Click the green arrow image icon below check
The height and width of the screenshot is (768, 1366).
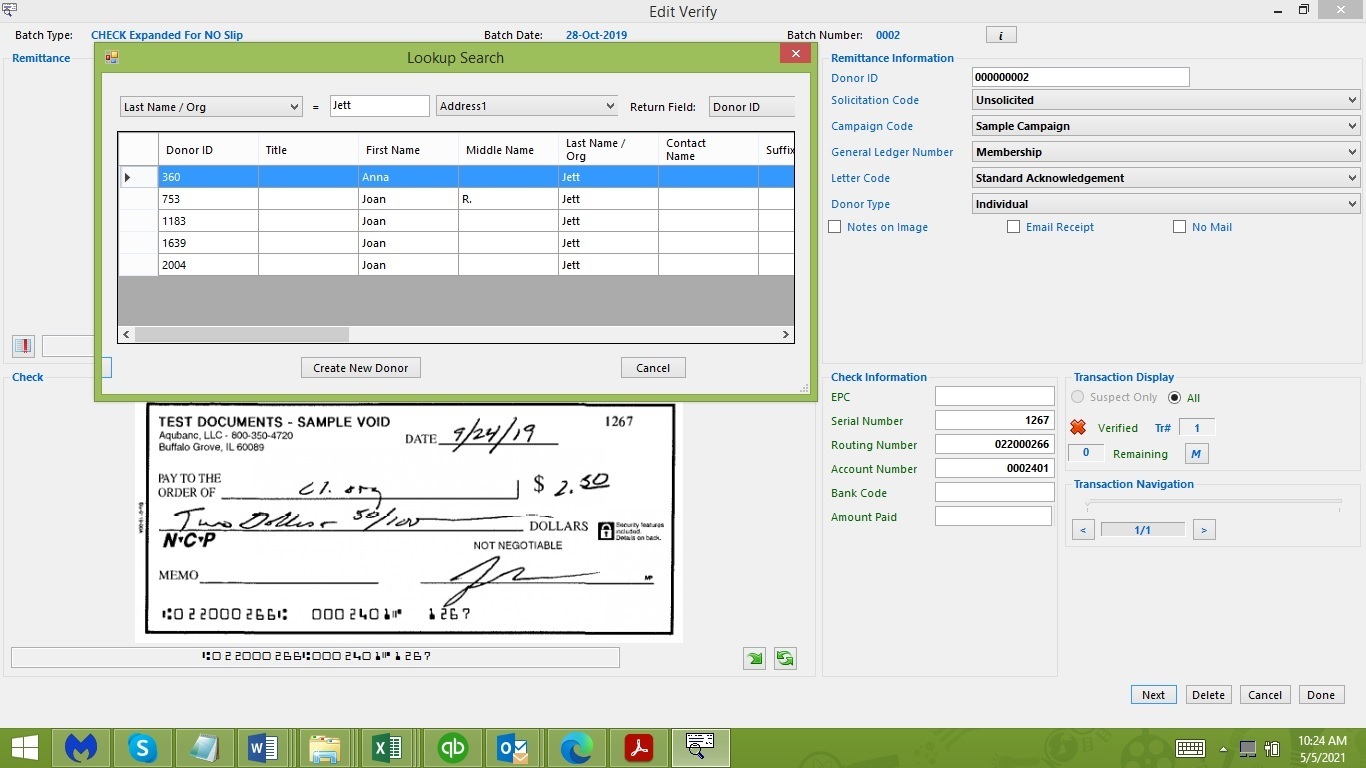754,658
